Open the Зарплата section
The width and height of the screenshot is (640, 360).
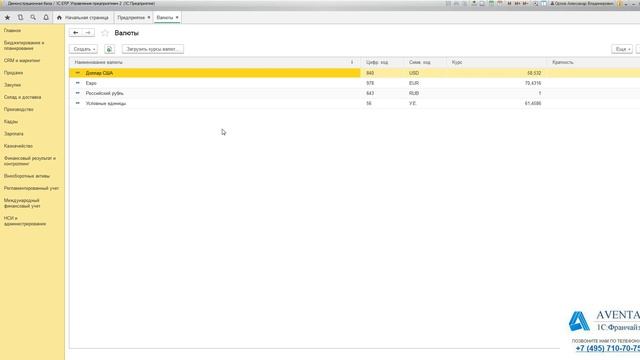point(14,134)
